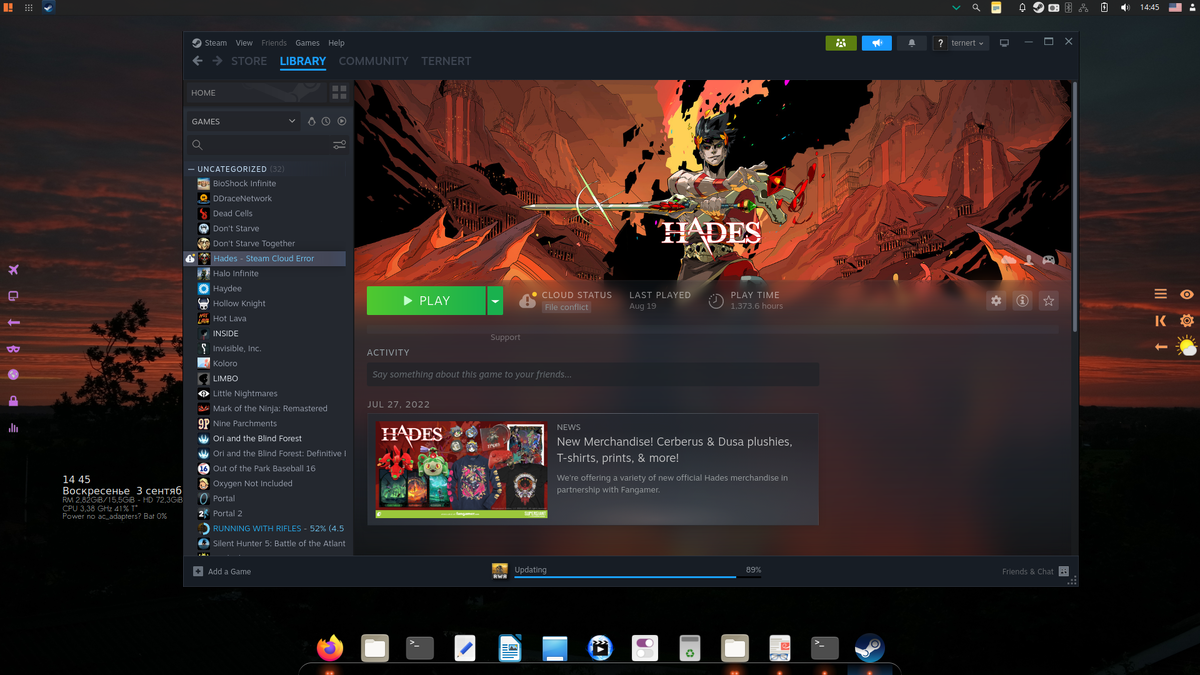Click the Updating download progress bar

[637, 576]
